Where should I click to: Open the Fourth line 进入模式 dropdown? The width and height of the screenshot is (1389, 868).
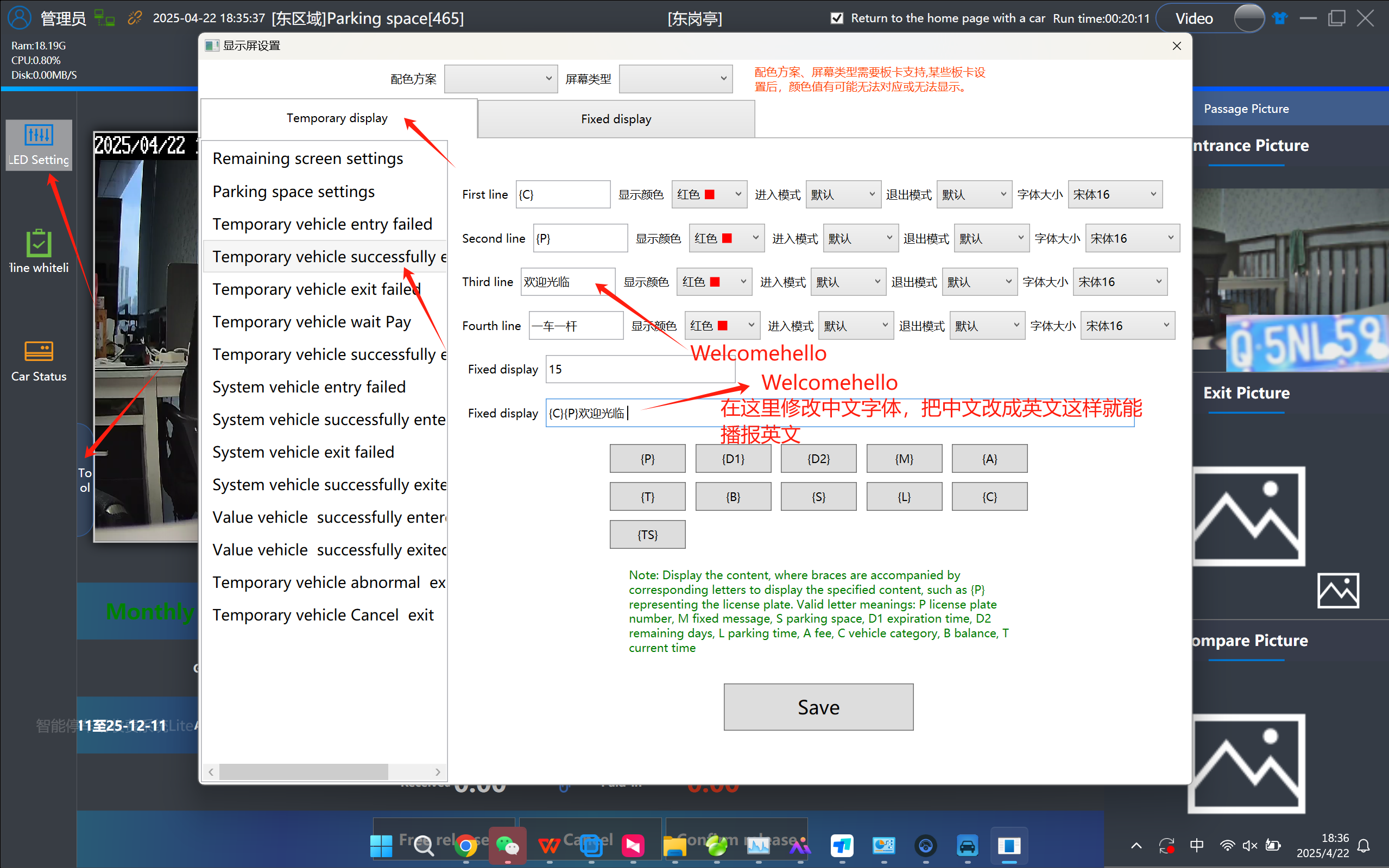coord(856,326)
